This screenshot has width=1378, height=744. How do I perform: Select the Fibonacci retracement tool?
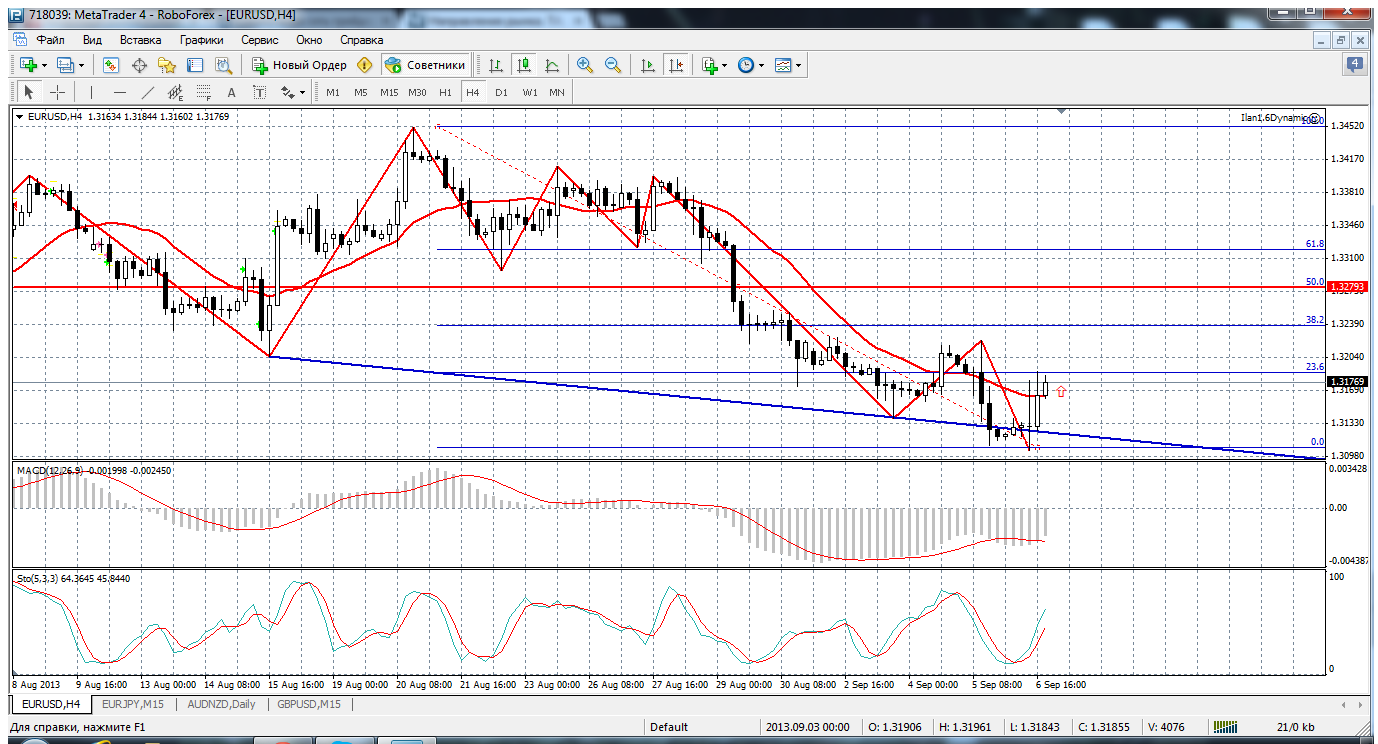[205, 93]
